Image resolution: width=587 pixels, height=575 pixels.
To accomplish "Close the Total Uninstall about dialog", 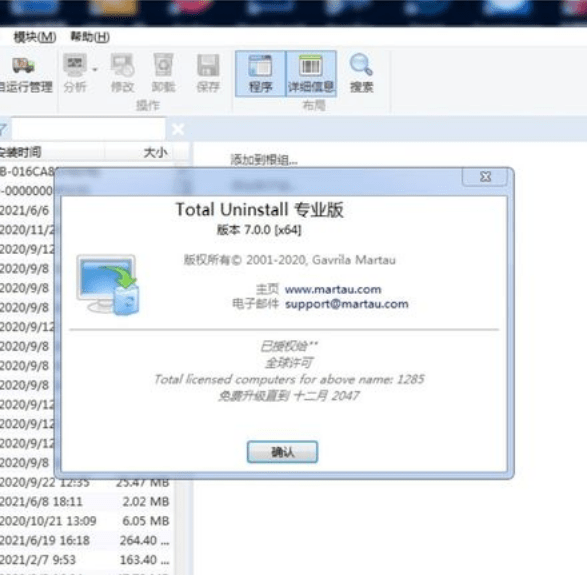I will click(485, 176).
